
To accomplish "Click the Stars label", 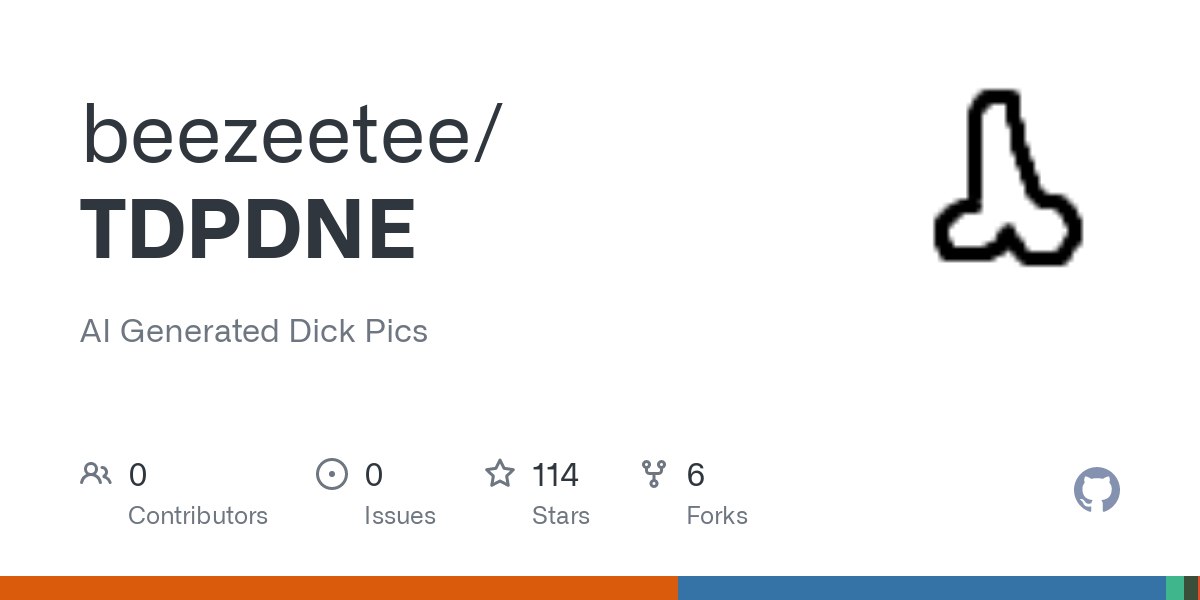I will pos(561,516).
